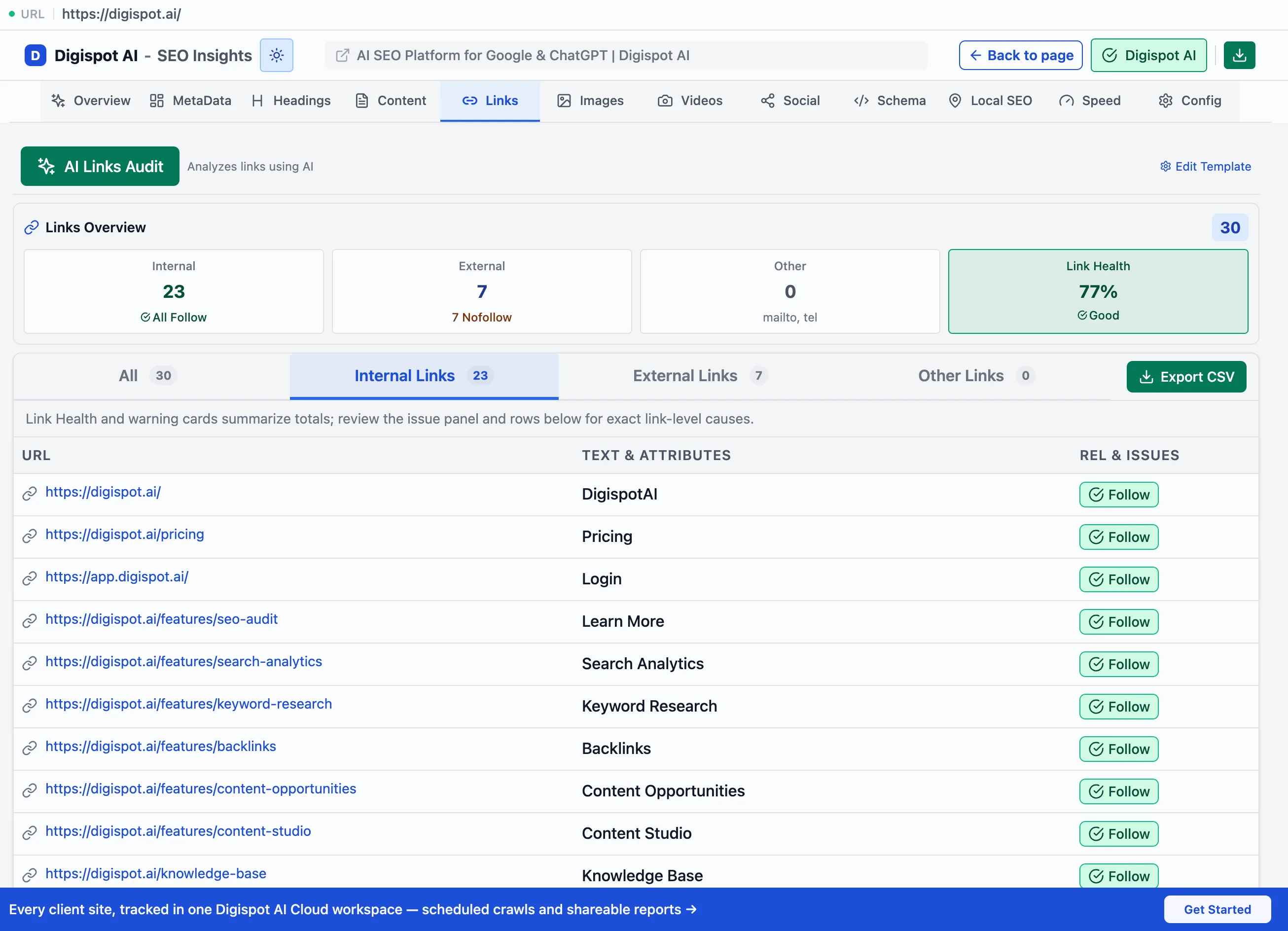Export links as CSV
Screen dimensions: 1288x931
coord(1186,377)
